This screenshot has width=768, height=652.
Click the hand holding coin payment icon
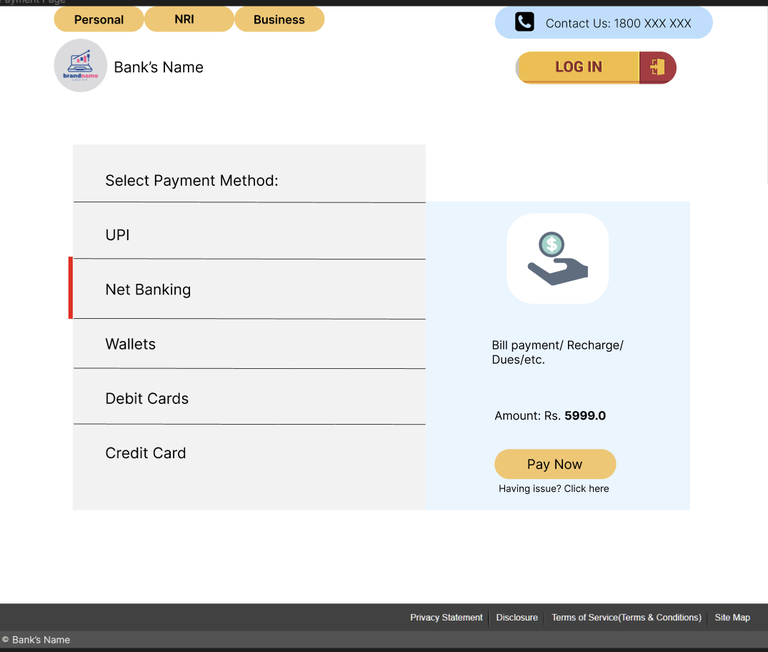click(557, 258)
